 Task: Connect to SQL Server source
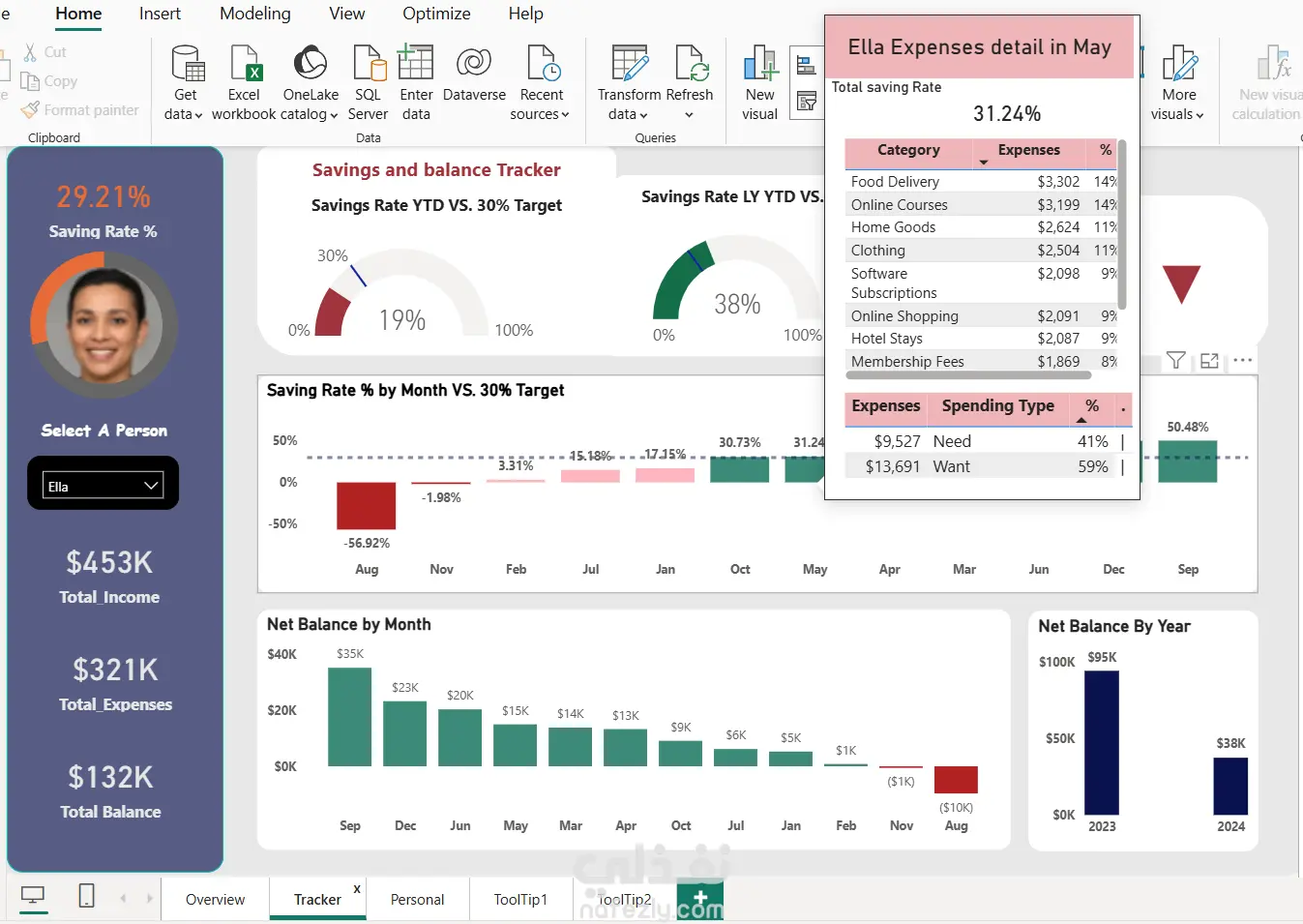pyautogui.click(x=369, y=63)
